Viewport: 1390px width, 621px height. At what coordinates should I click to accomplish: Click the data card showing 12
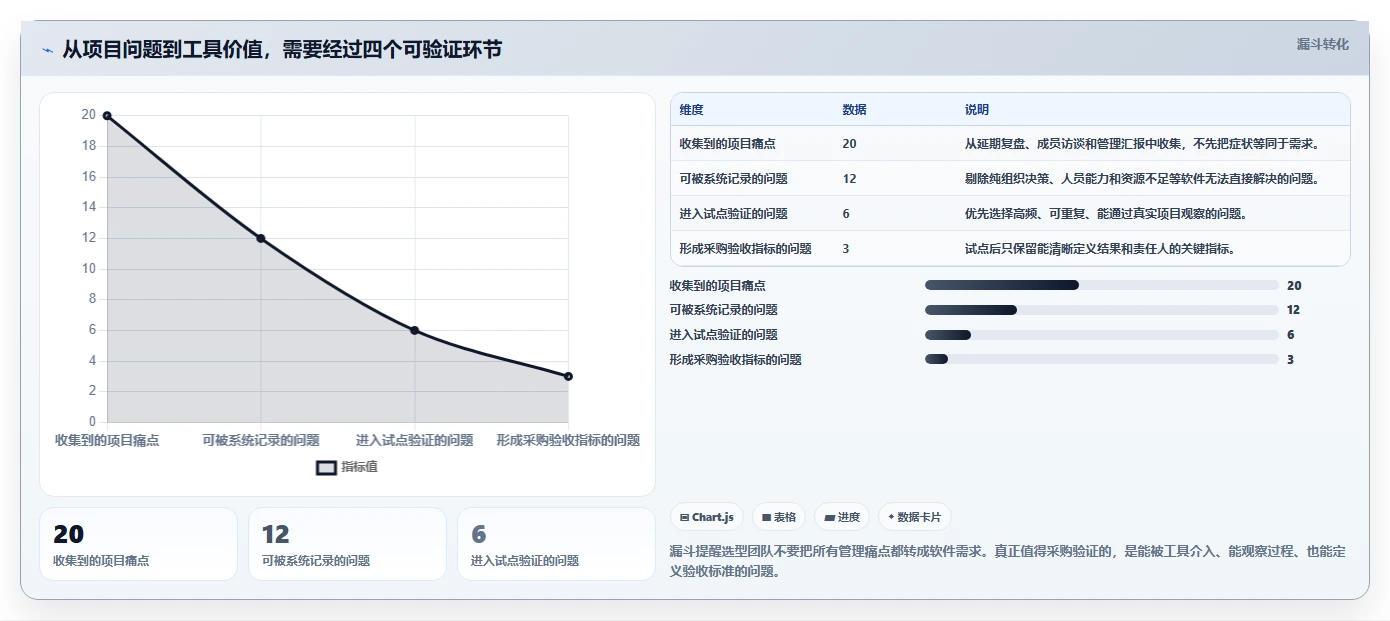point(347,544)
